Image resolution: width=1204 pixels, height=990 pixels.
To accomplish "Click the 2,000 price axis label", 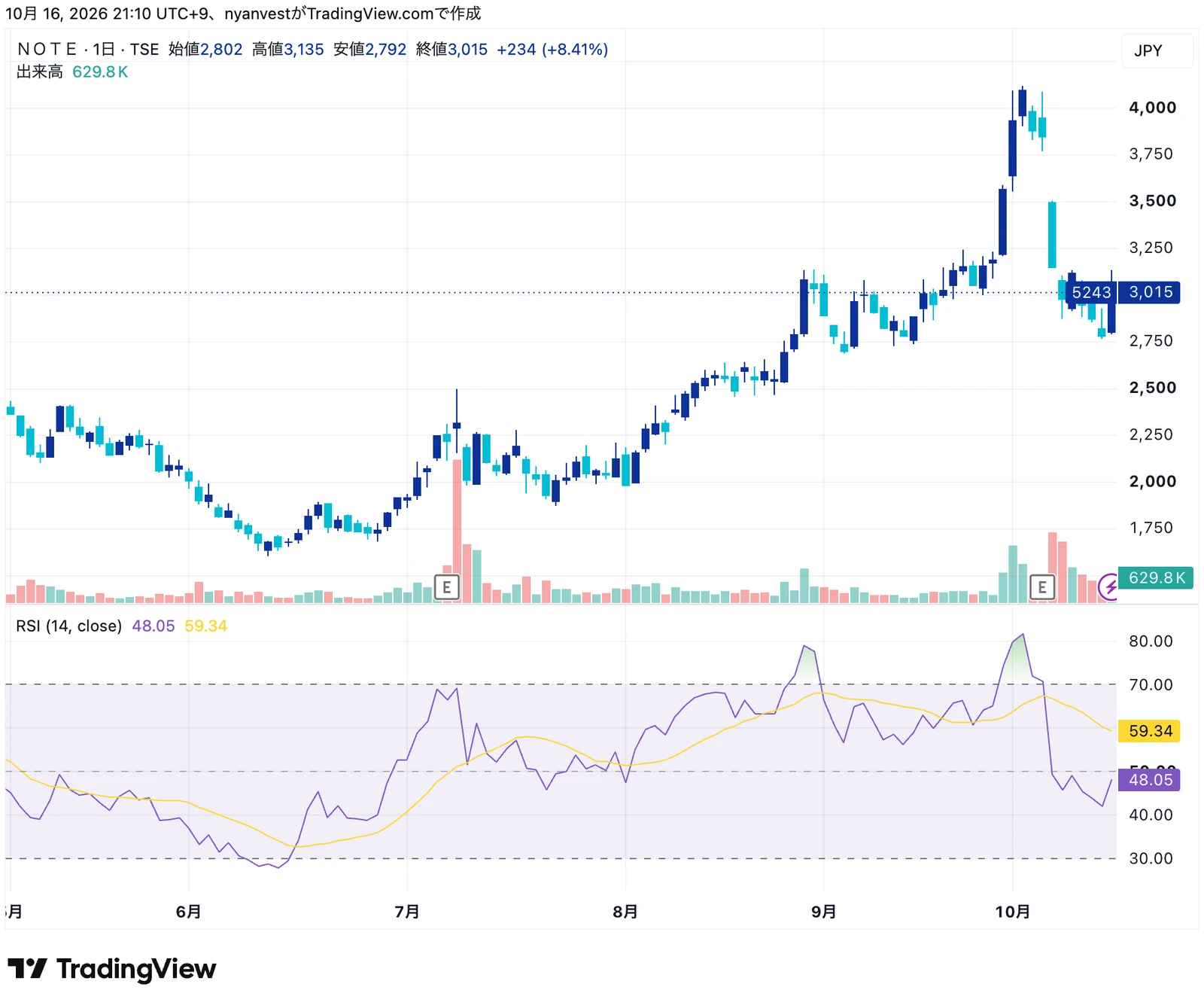I will pos(1152,482).
